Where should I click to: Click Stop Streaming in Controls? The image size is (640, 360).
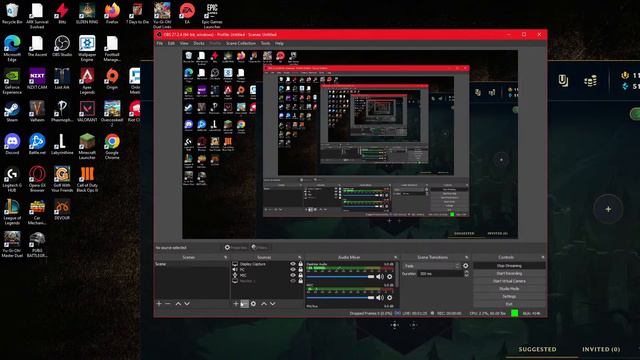pos(509,266)
